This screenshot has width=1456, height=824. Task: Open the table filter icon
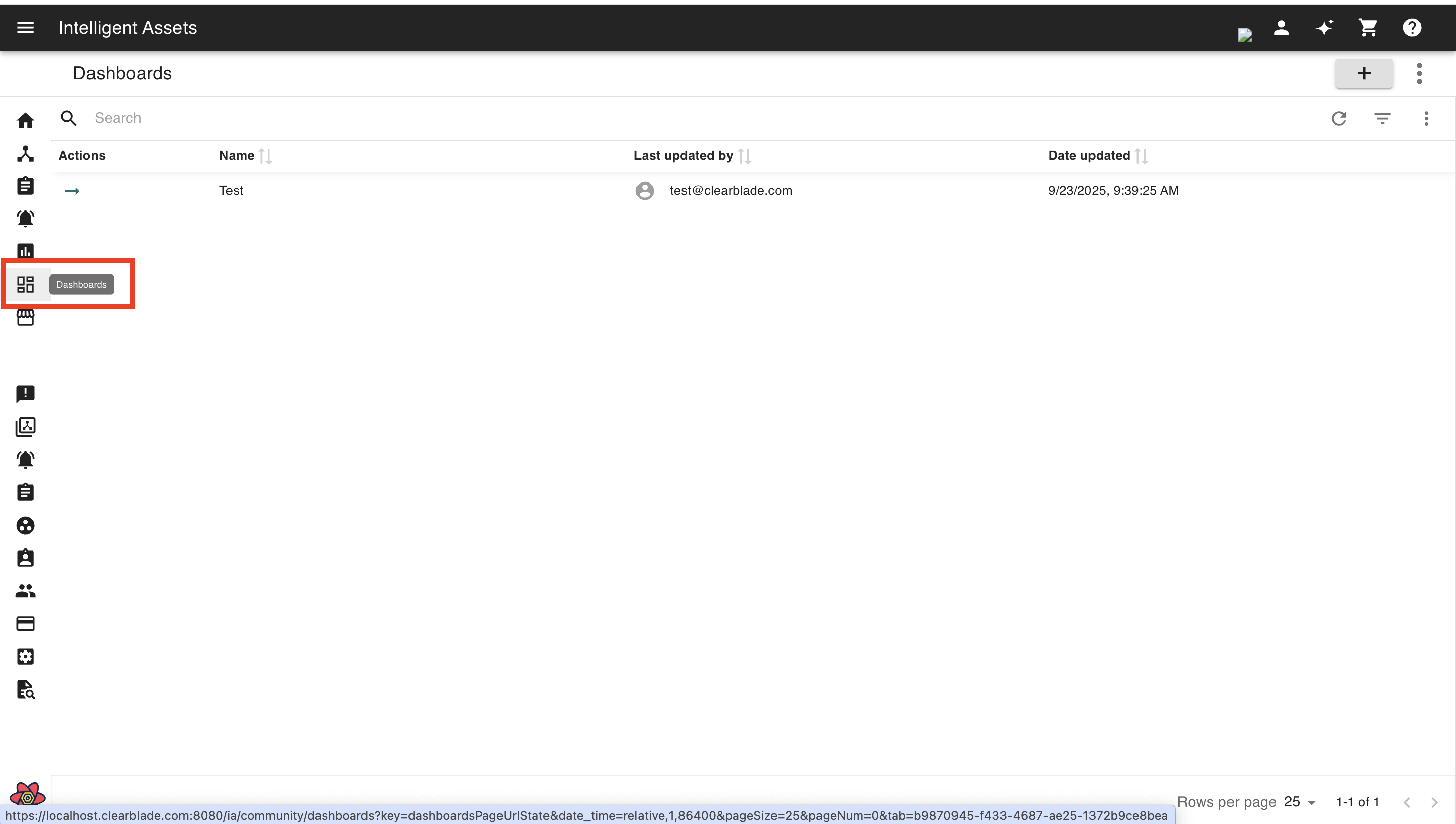(x=1382, y=118)
